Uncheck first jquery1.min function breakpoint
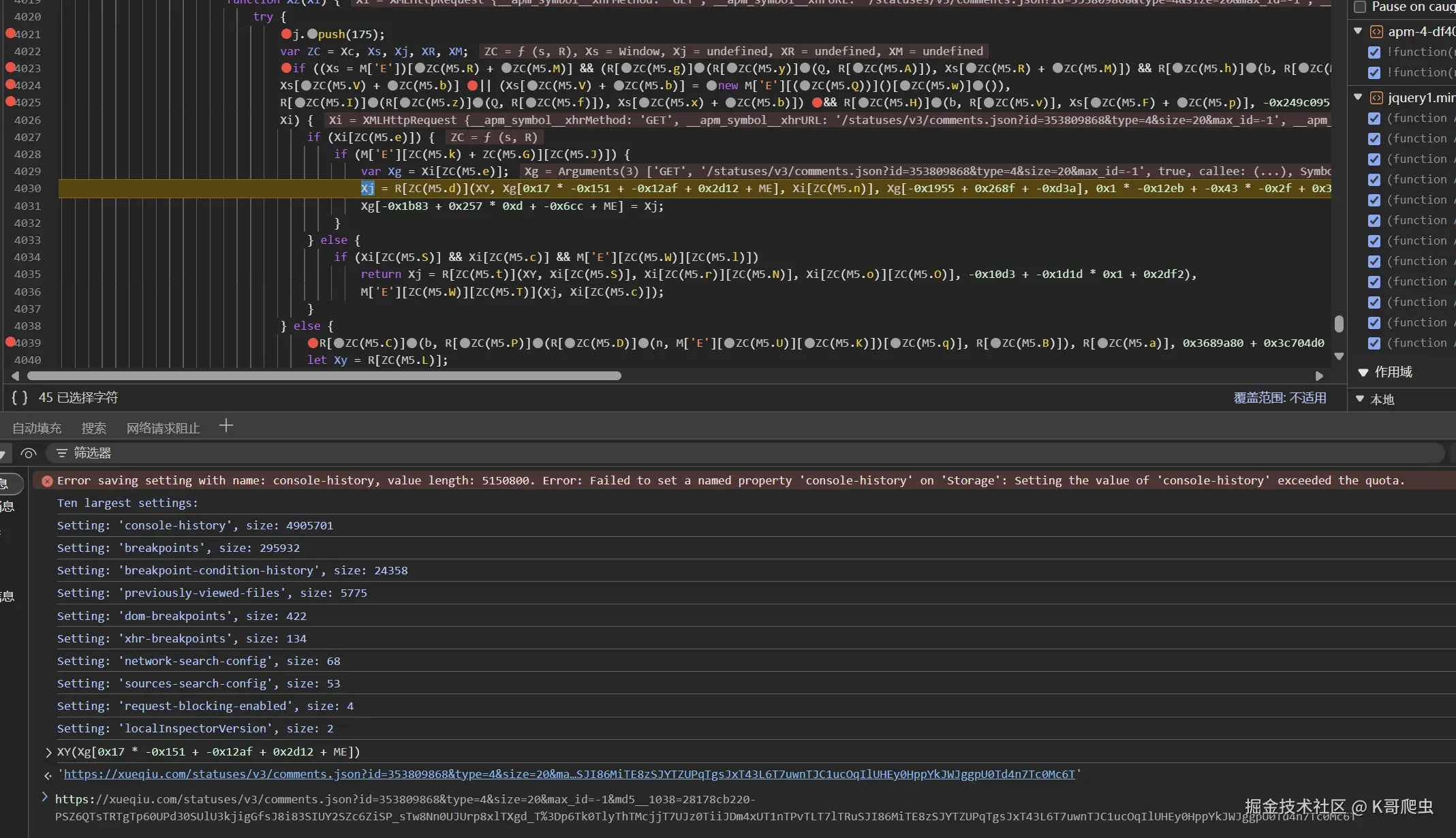The image size is (1456, 838). (x=1374, y=119)
